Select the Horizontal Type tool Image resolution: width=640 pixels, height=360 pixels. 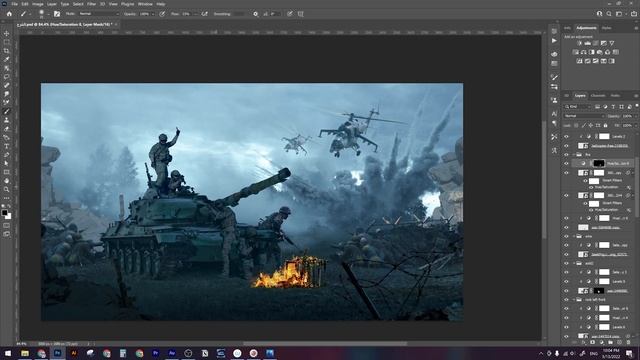7,146
